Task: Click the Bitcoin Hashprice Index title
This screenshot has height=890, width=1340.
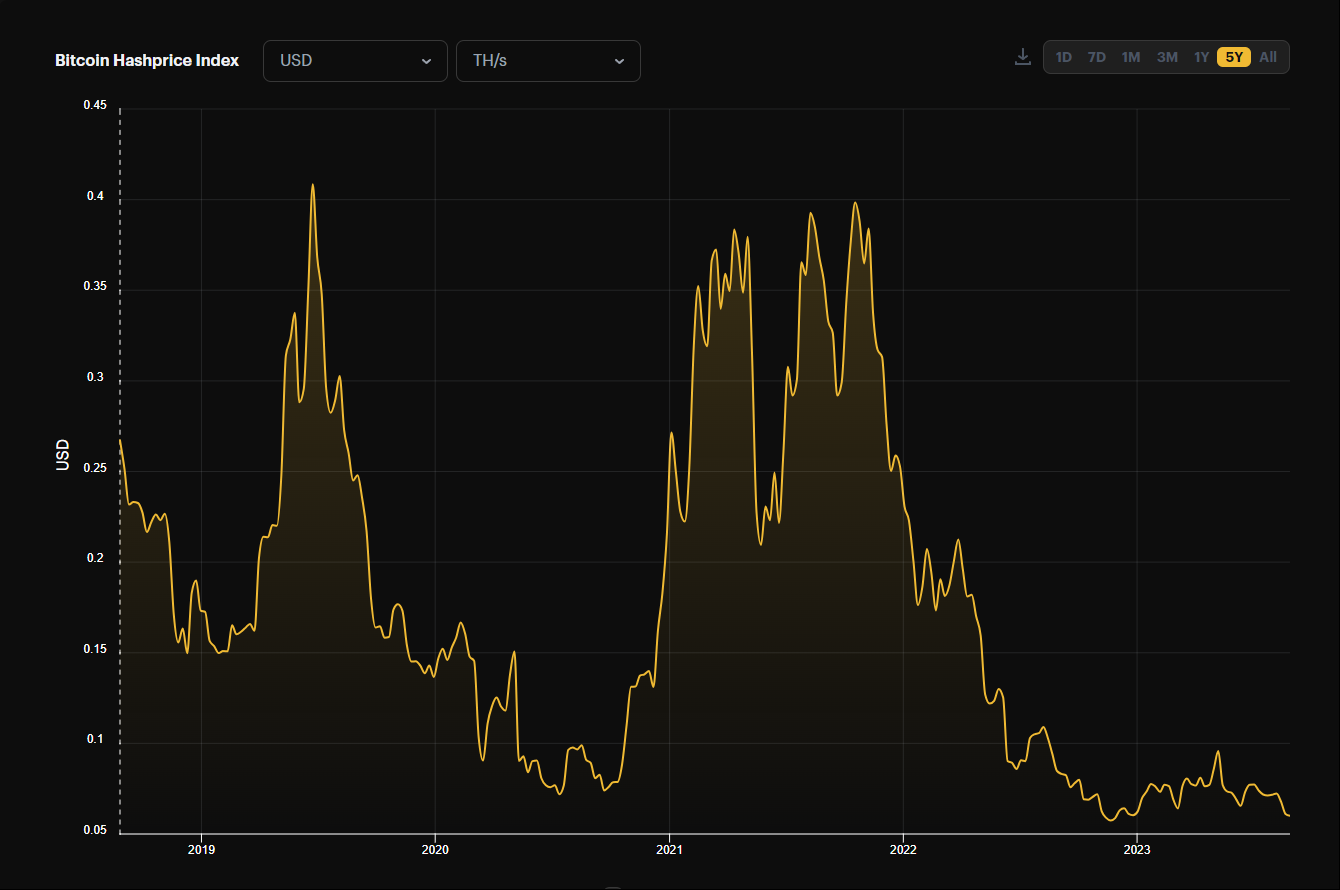Action: [147, 61]
